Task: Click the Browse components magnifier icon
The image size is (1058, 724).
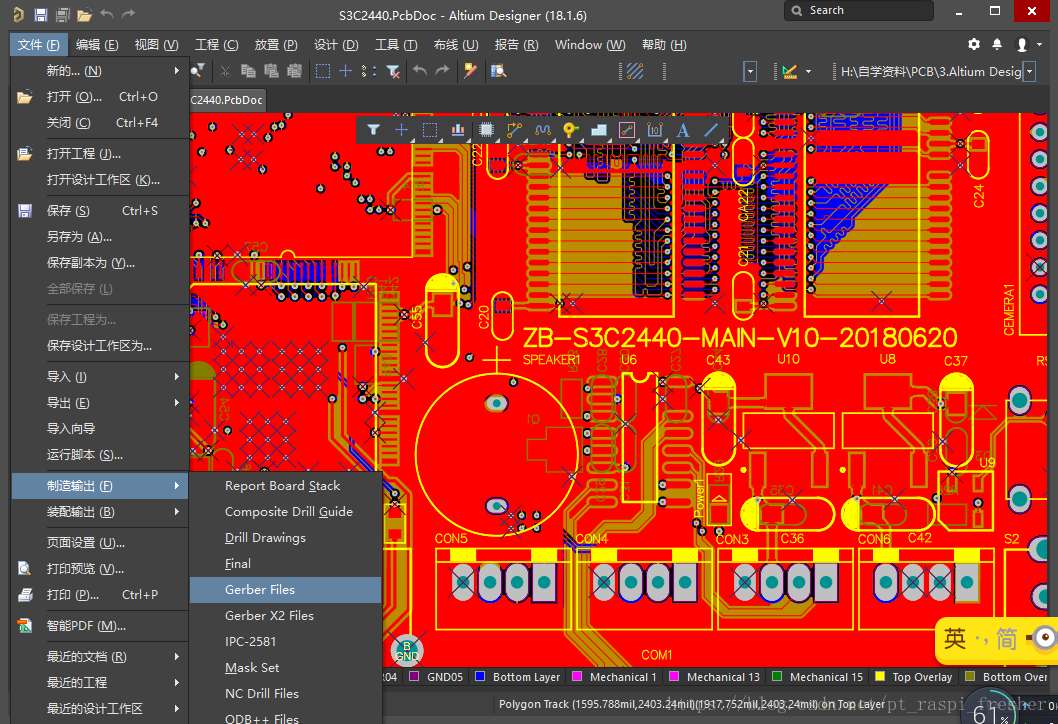Action: (x=499, y=71)
